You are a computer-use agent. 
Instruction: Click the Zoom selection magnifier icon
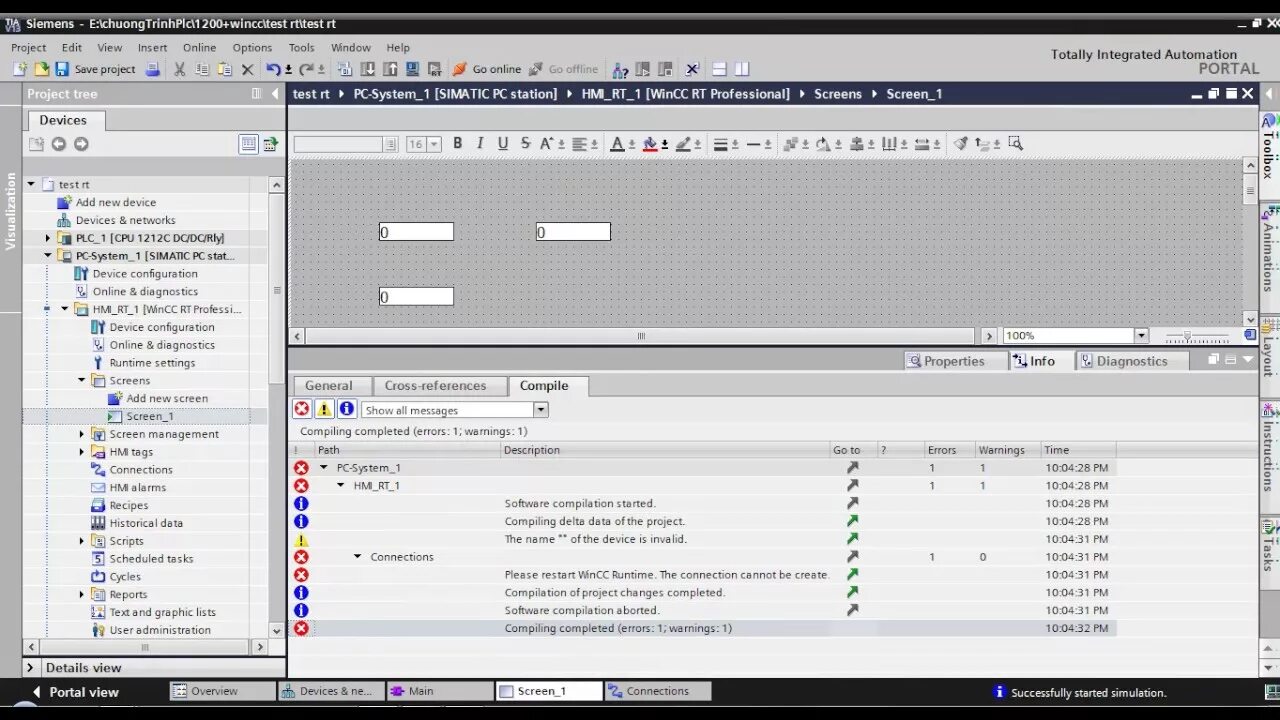coord(1016,143)
